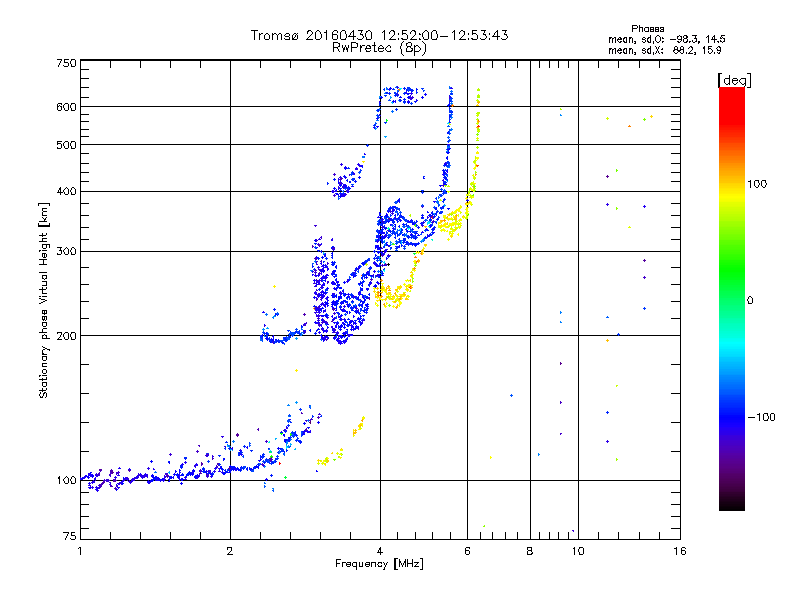Image resolution: width=800 pixels, height=600 pixels.
Task: Click the plot title "Tromsø 20160430 12:52:00-12:53:43"
Action: click(379, 35)
